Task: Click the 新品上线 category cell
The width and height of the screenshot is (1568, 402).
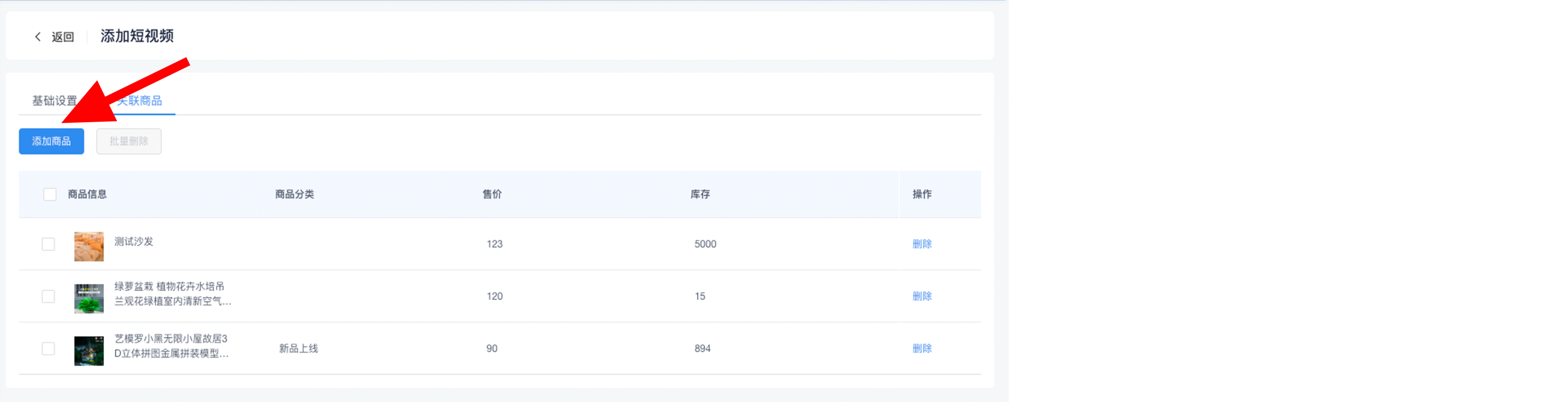Action: tap(298, 349)
